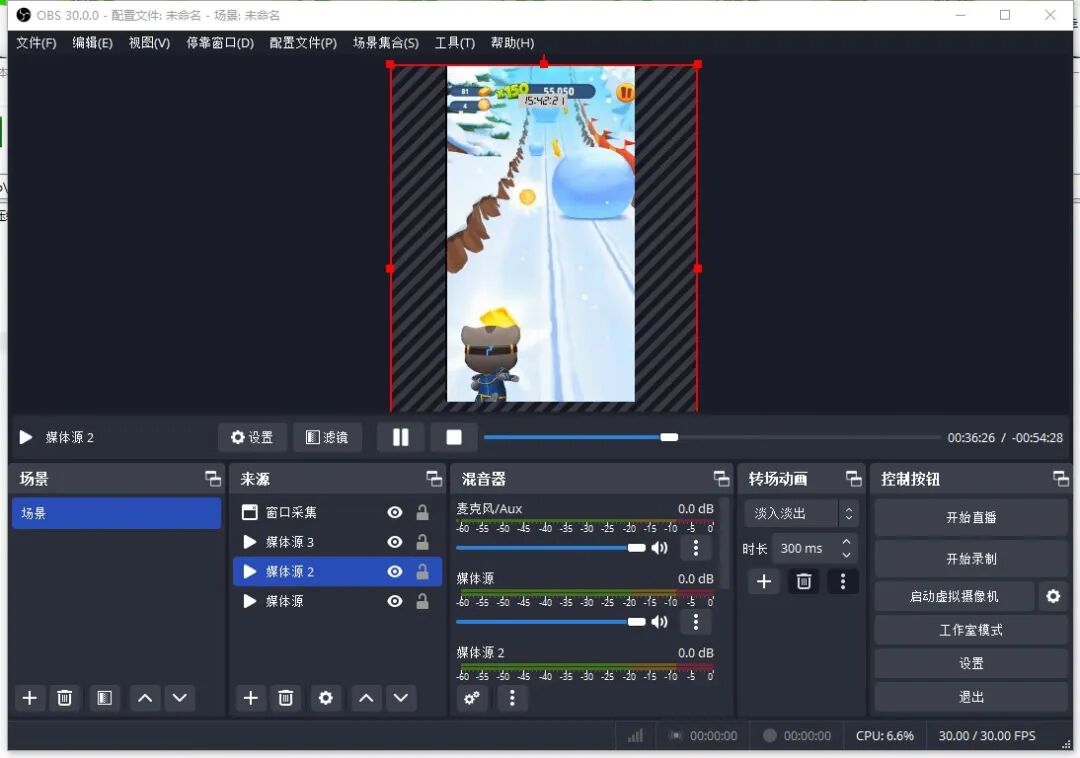Open the 编辑(E) menu
Viewport: 1080px width, 758px height.
pos(92,43)
